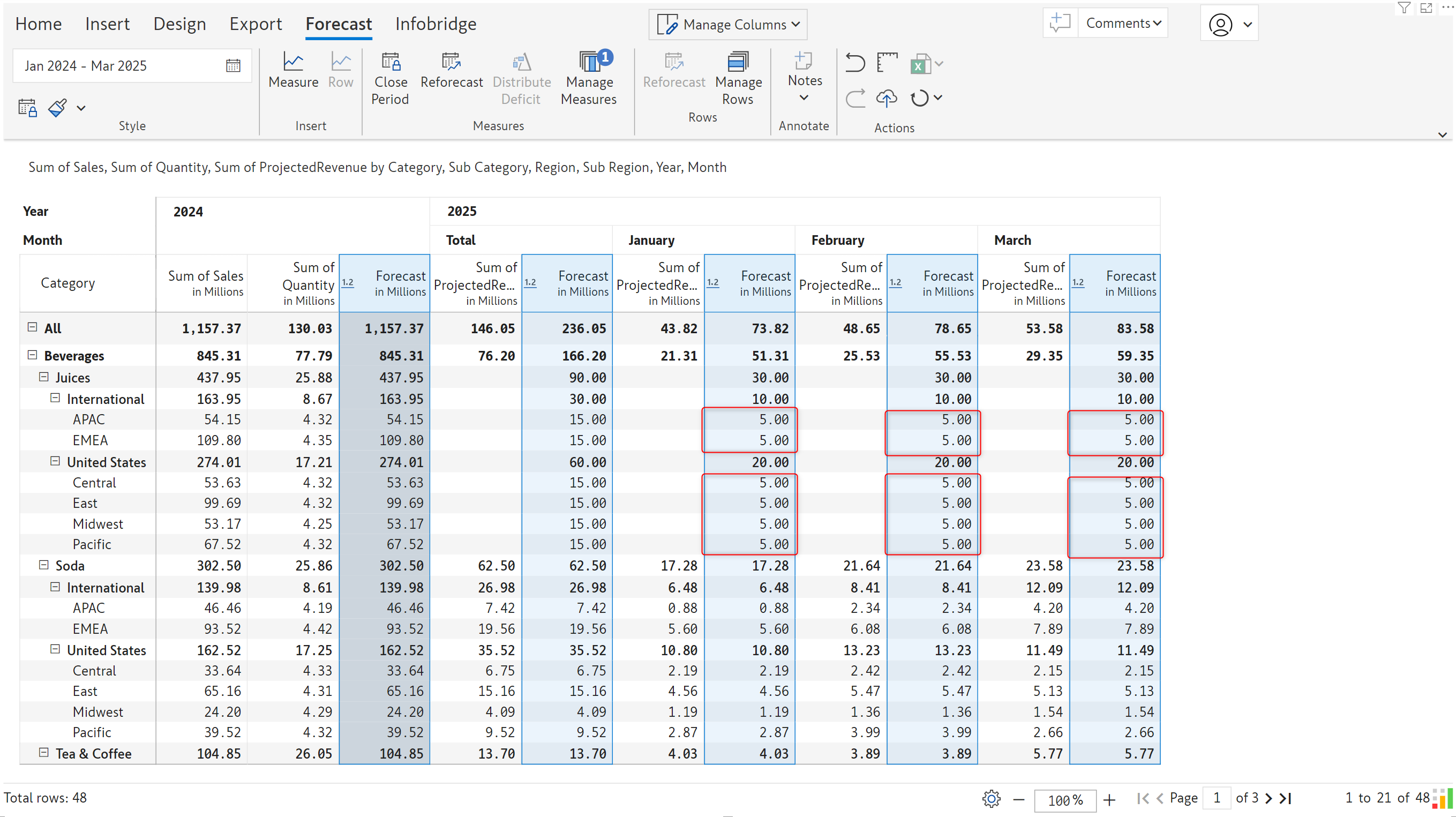Click the Excel export icon
The image size is (1456, 817).
[x=920, y=64]
